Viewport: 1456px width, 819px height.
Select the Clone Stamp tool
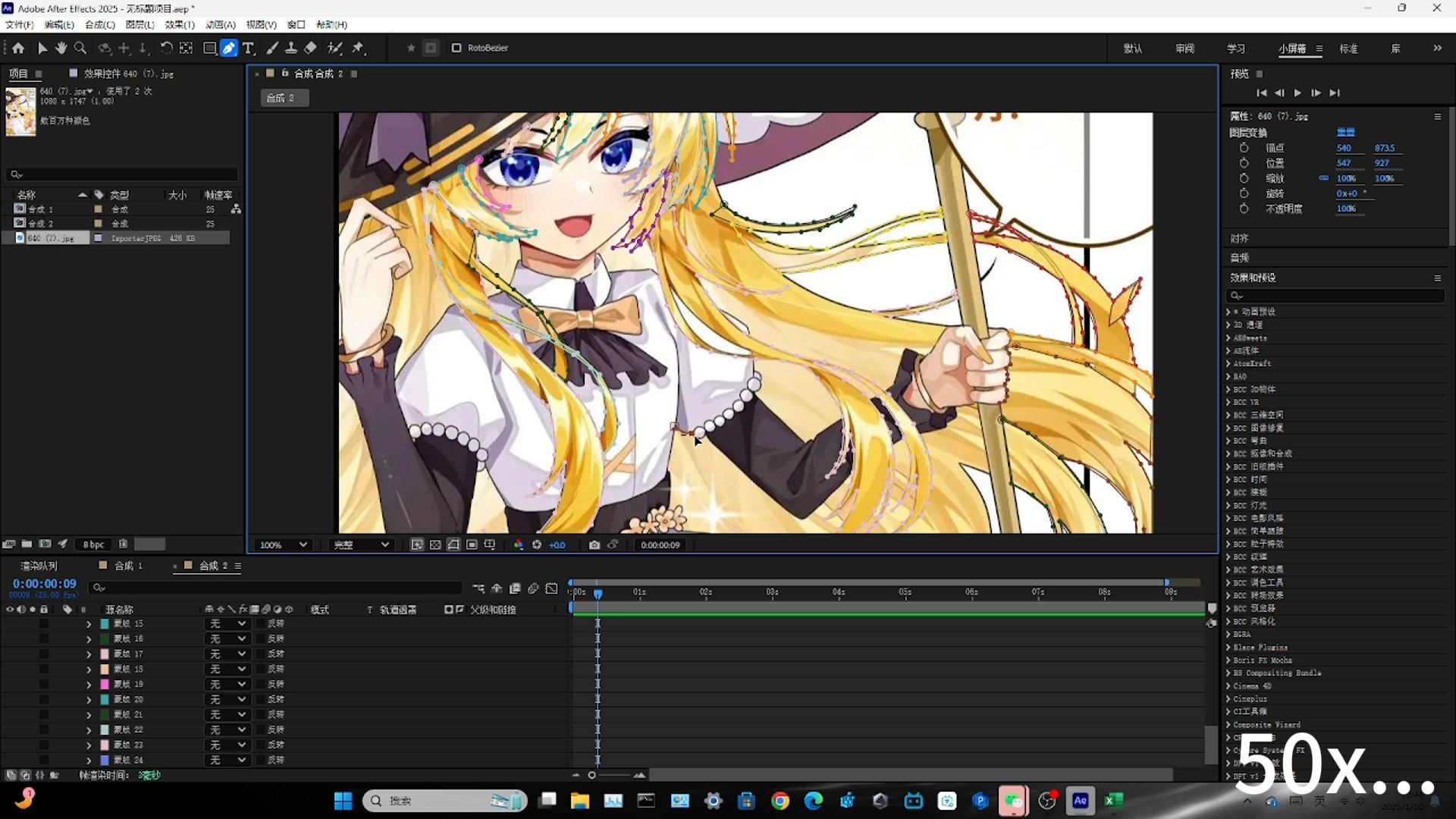point(290,48)
